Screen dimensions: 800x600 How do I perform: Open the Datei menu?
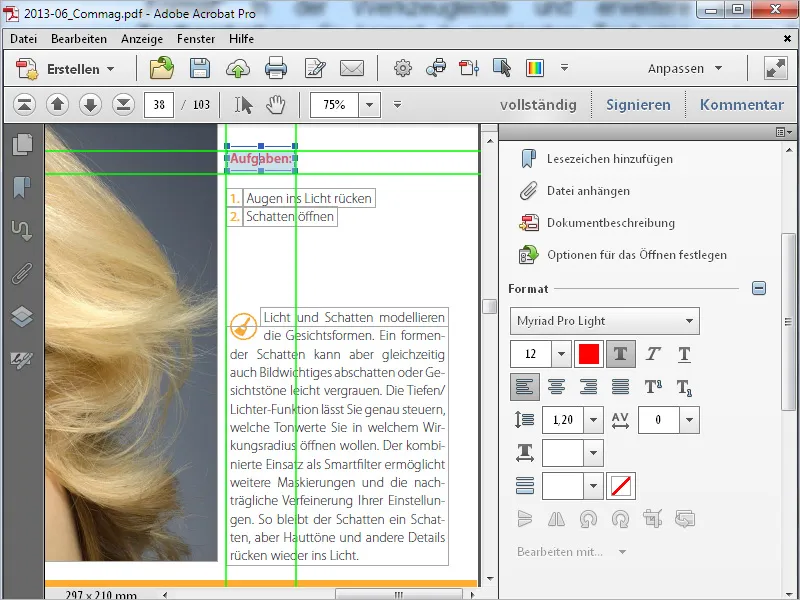(x=23, y=39)
